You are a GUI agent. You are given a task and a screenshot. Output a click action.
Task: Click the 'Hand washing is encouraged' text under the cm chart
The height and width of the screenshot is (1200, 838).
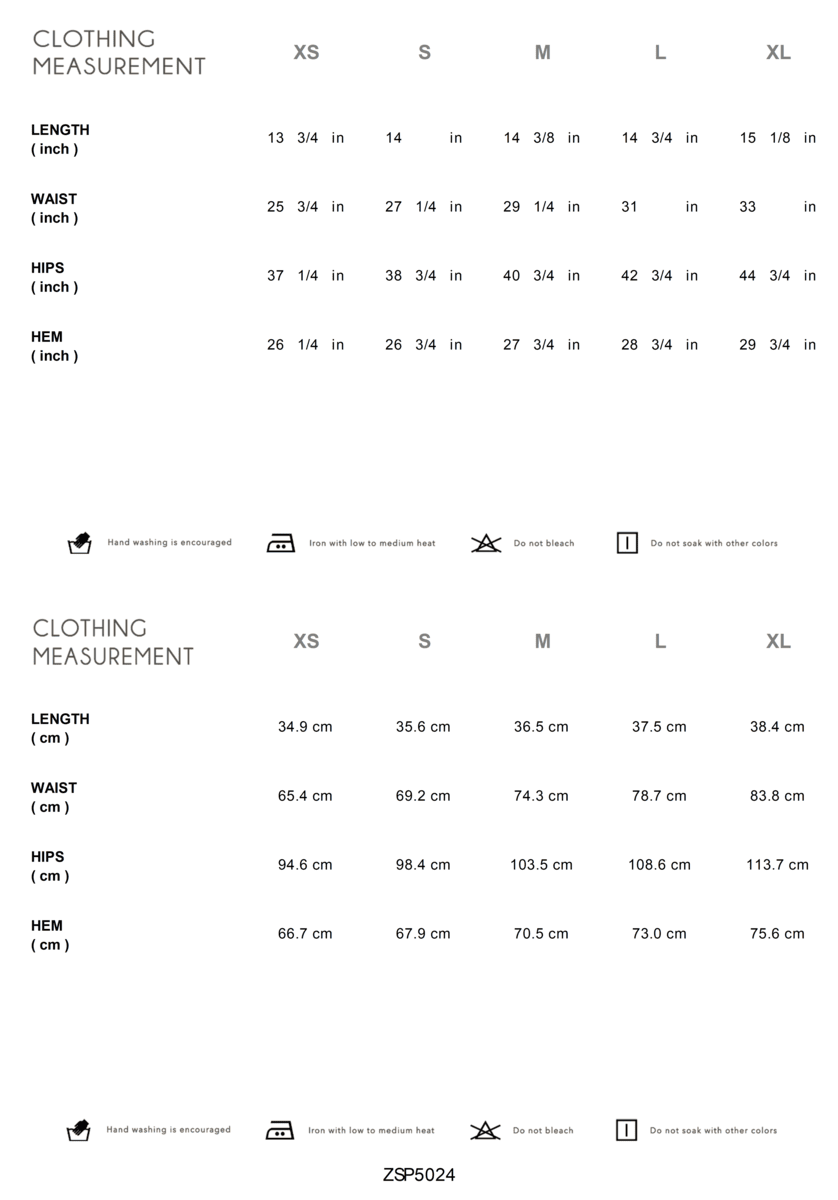(x=168, y=1130)
